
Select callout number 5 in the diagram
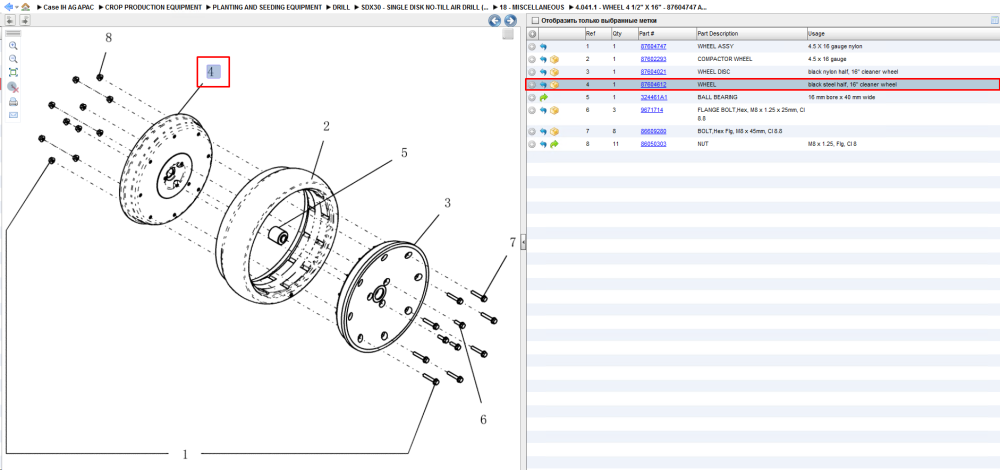coord(404,153)
